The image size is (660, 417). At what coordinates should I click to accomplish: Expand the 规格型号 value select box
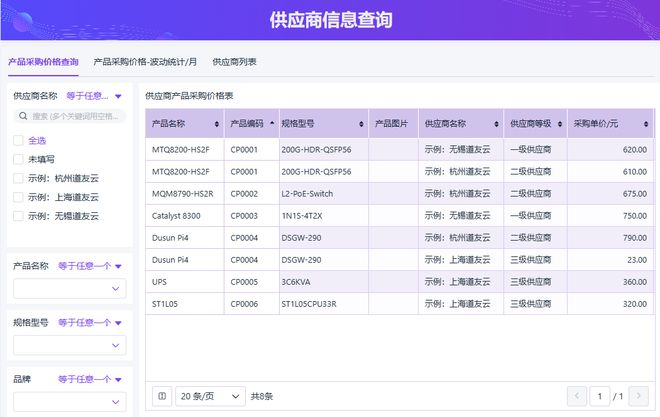pos(70,345)
